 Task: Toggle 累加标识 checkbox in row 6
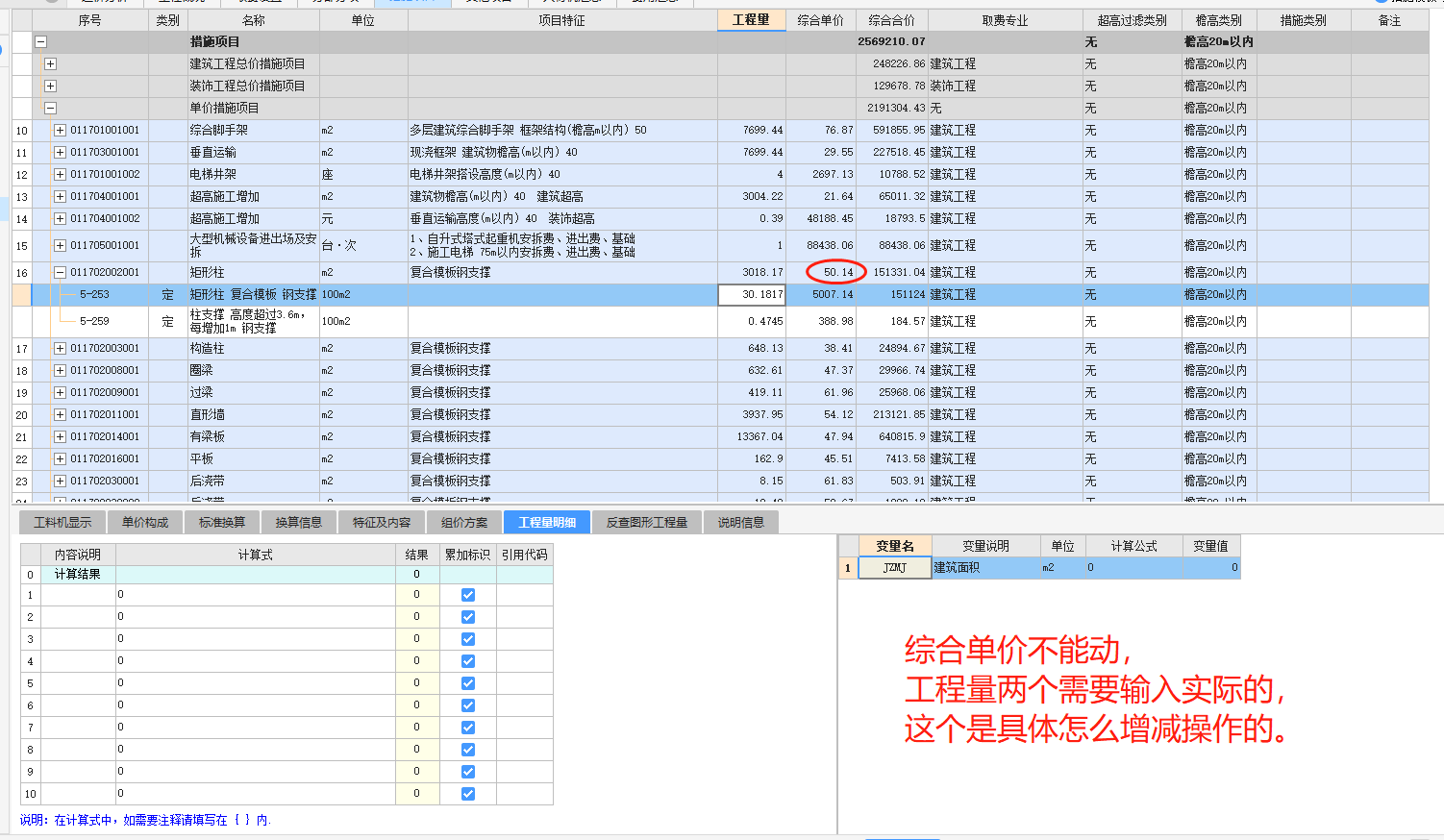(x=468, y=705)
